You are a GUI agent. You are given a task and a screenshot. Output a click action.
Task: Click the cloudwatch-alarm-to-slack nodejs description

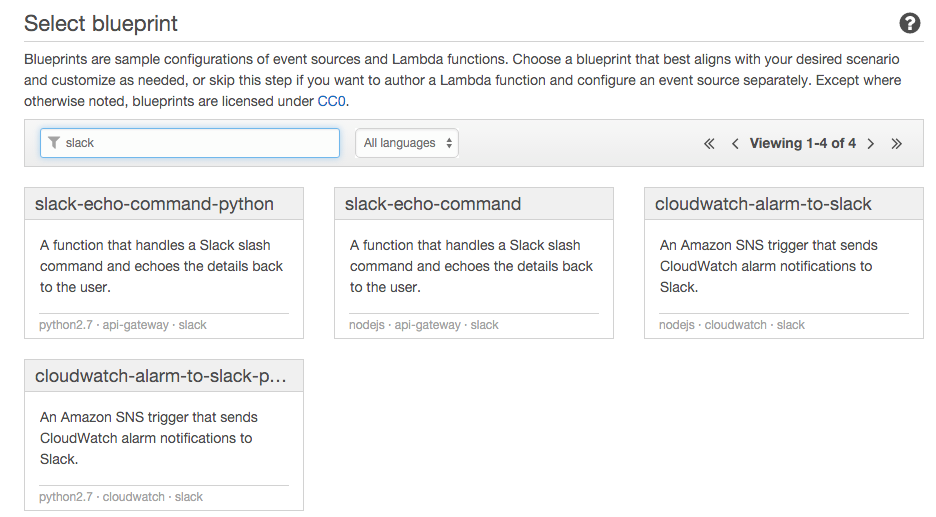click(769, 266)
